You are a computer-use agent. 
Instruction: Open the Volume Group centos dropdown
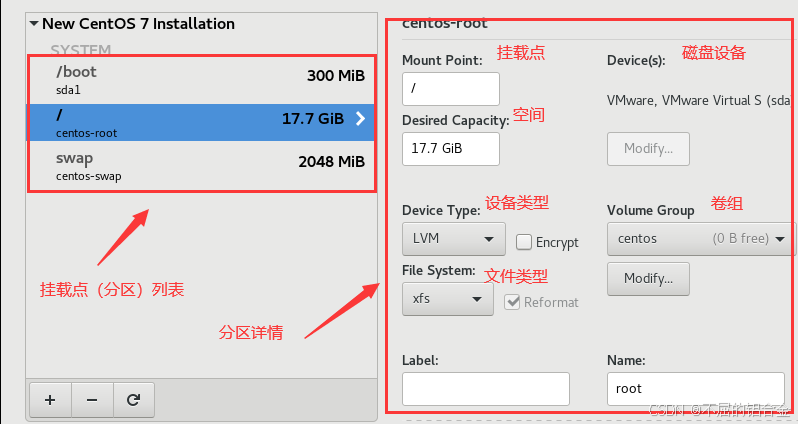[701, 239]
